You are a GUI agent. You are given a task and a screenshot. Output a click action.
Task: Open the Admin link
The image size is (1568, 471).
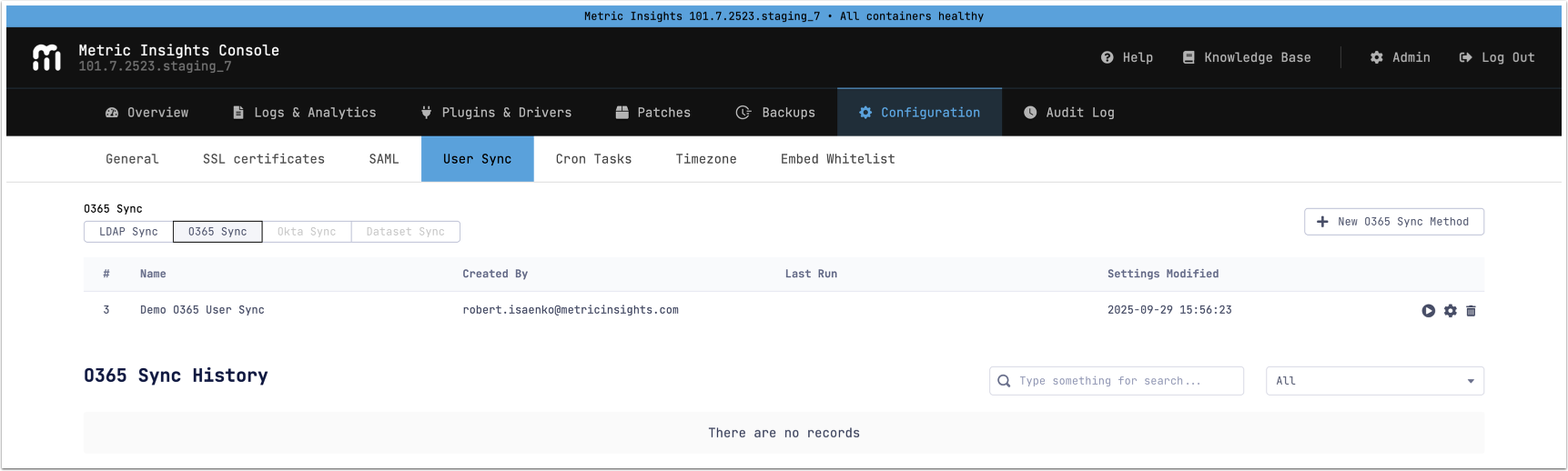tap(1401, 57)
